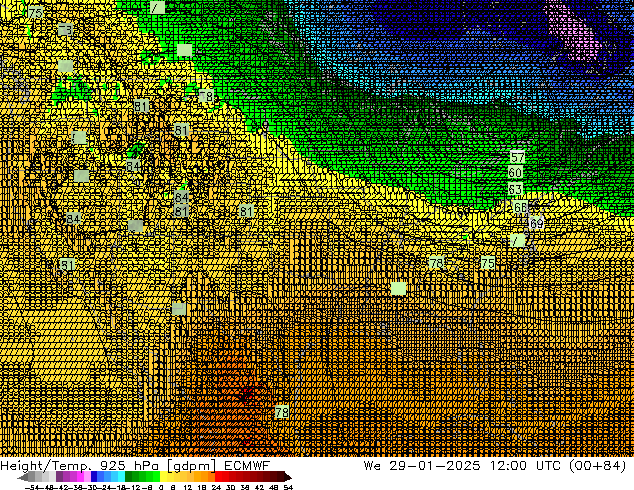Click the contour label 66

click(520, 207)
